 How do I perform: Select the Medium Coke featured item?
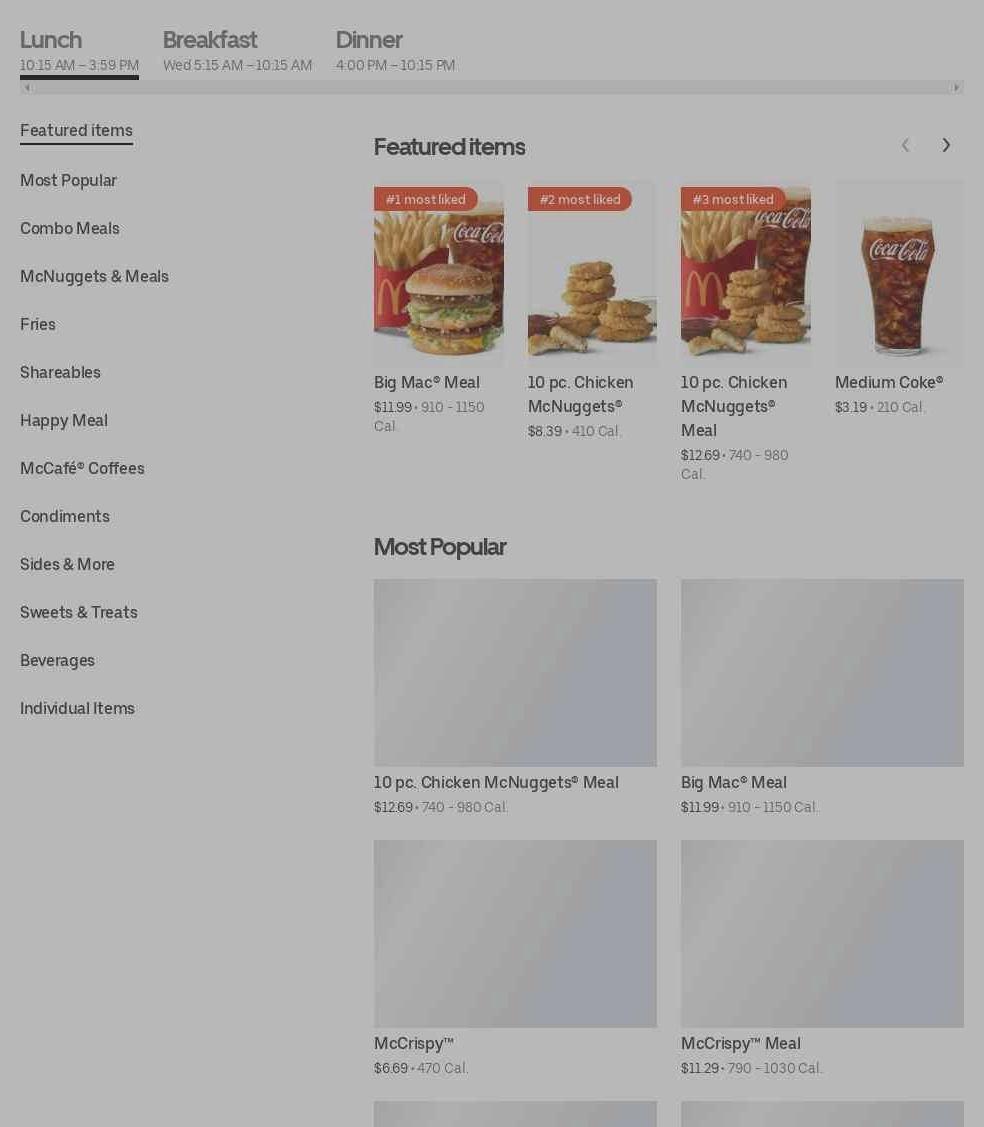click(x=899, y=298)
